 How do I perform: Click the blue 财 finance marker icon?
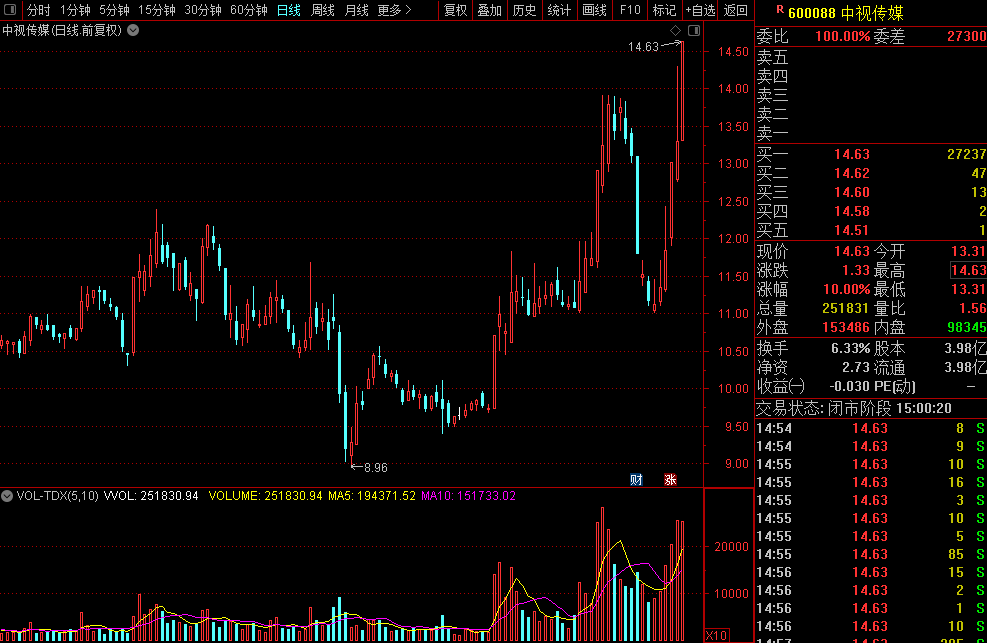[x=636, y=479]
